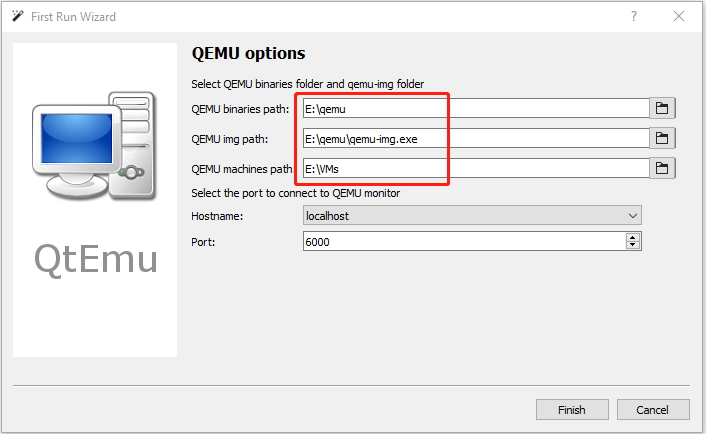
Task: Click the Finish button
Action: coord(572,410)
